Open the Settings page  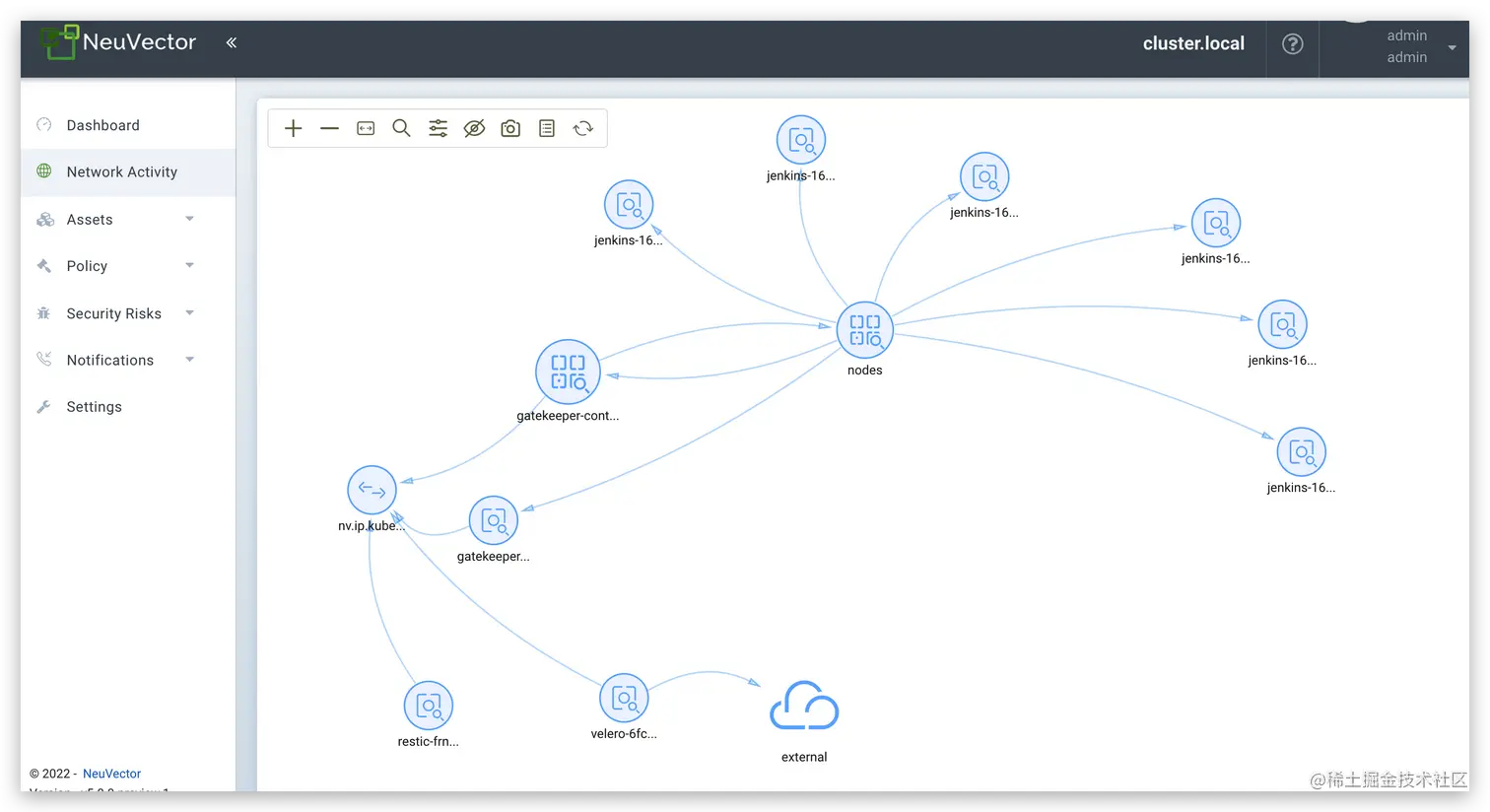pyautogui.click(x=94, y=407)
